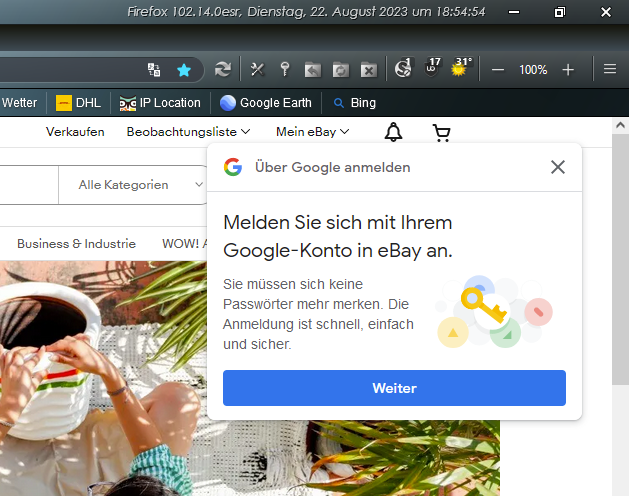Click the eBay search input field

[x=29, y=185]
